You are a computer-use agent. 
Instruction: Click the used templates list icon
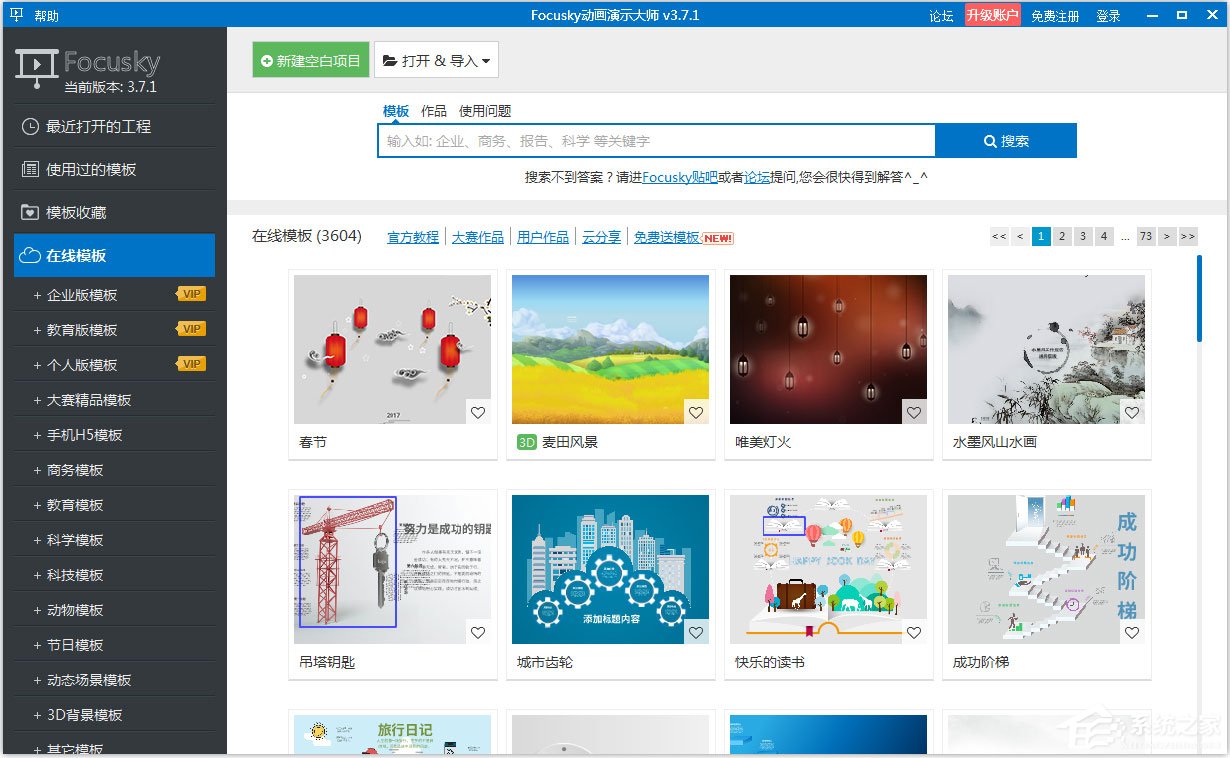tap(30, 170)
